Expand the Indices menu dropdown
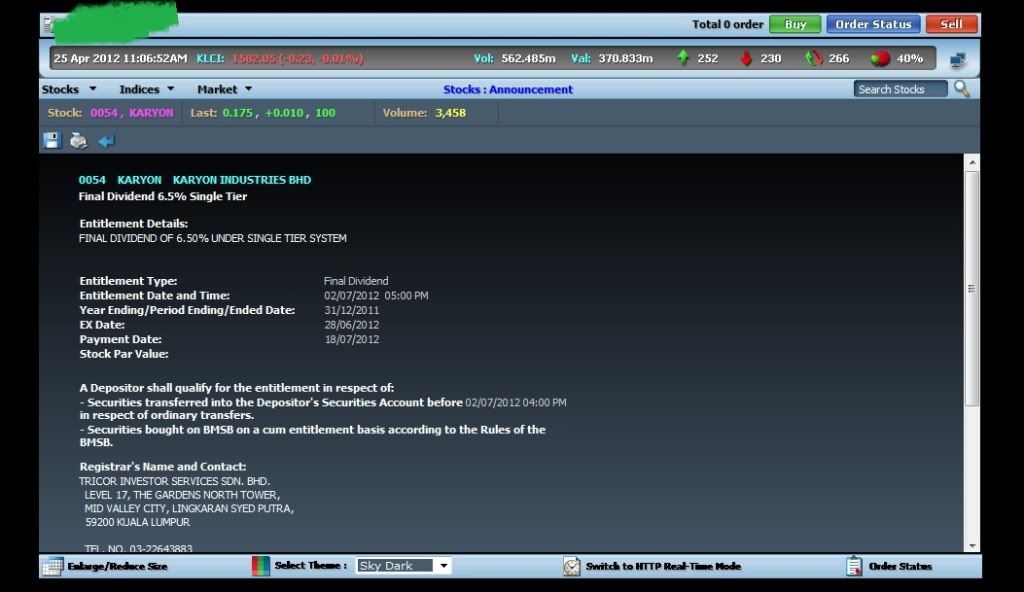Image resolution: width=1024 pixels, height=592 pixels. [147, 89]
